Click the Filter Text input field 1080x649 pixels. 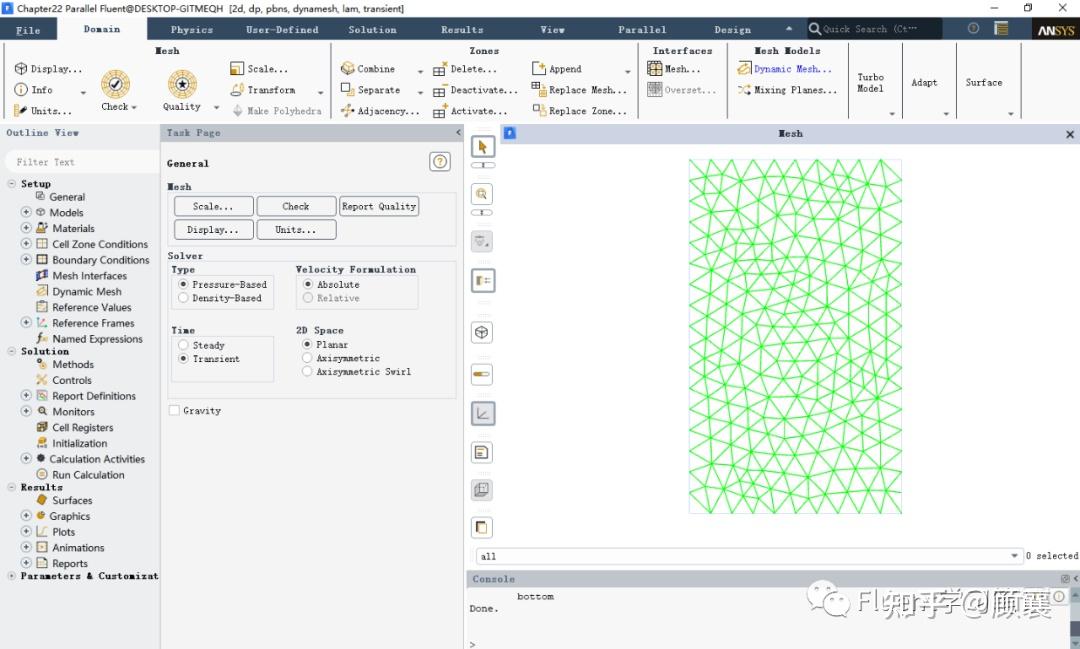click(81, 162)
